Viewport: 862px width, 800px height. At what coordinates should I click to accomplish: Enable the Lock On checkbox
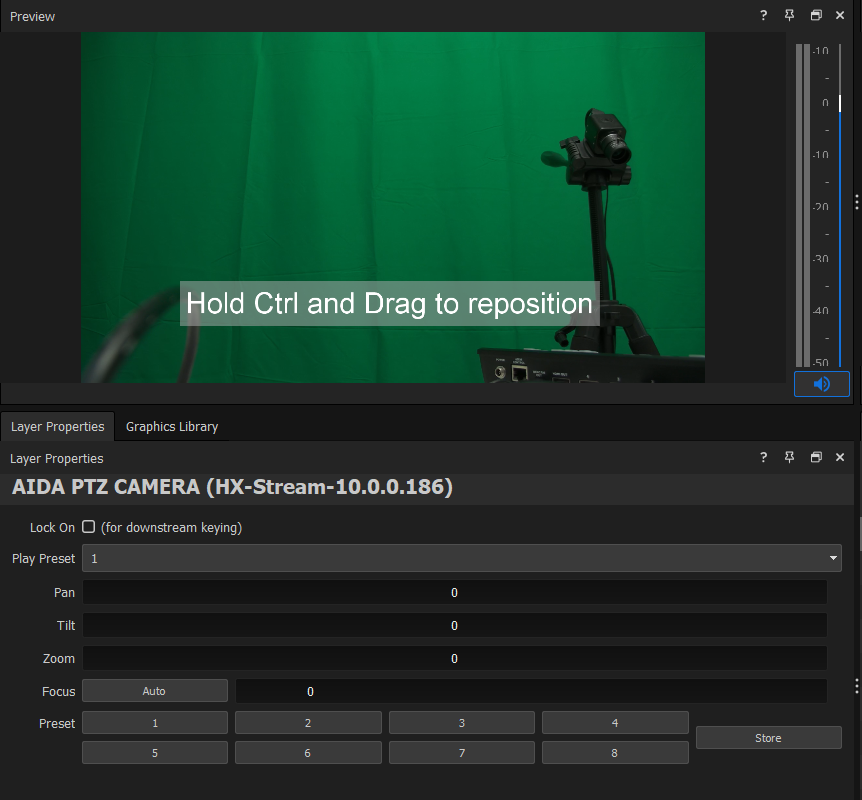pyautogui.click(x=89, y=527)
